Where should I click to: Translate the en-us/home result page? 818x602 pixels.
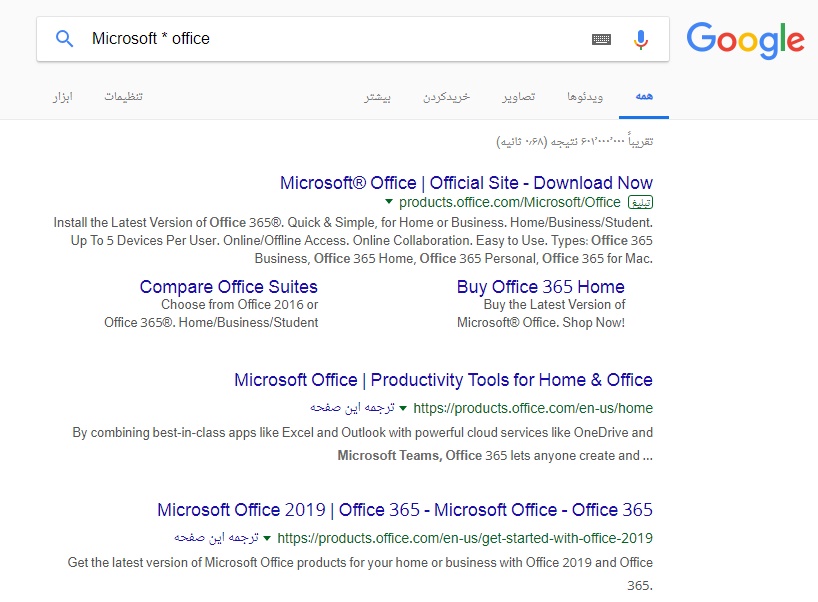[352, 407]
